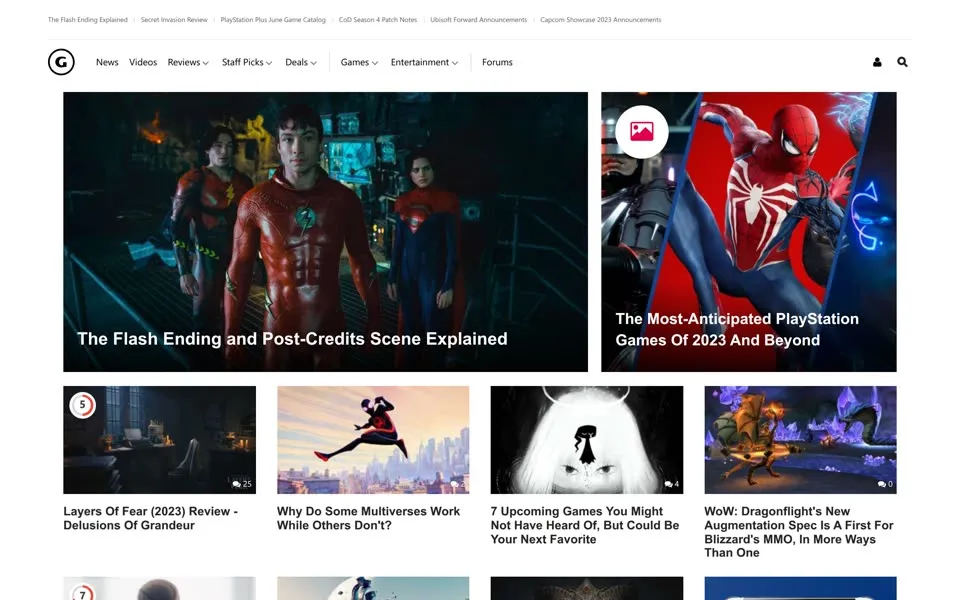
Task: Click the WoW Dragonflight dragon thumbnail
Action: (800, 440)
